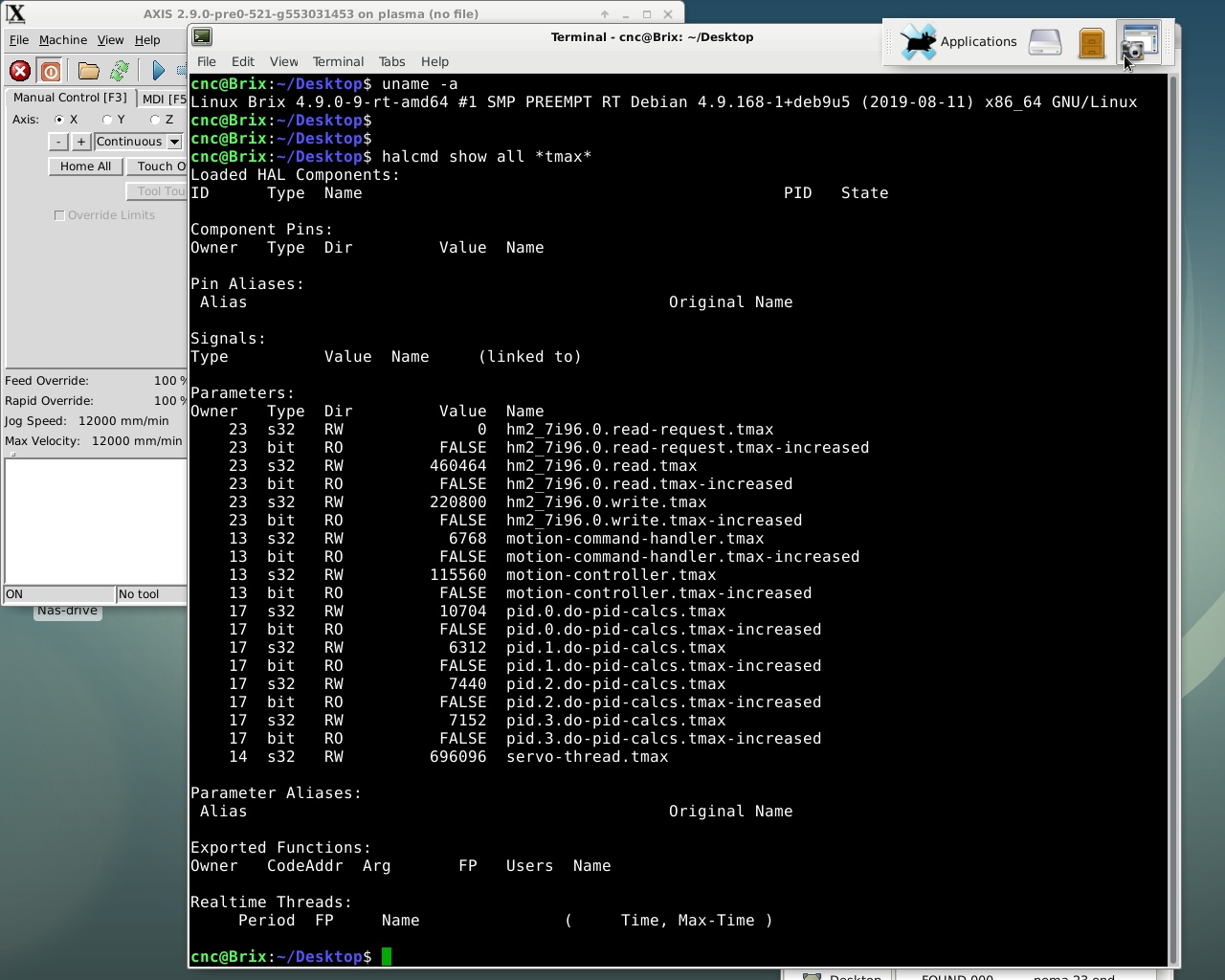Screen dimensions: 1225x980
Task: Open the Xfce Applications mouse menu
Action: click(x=959, y=42)
